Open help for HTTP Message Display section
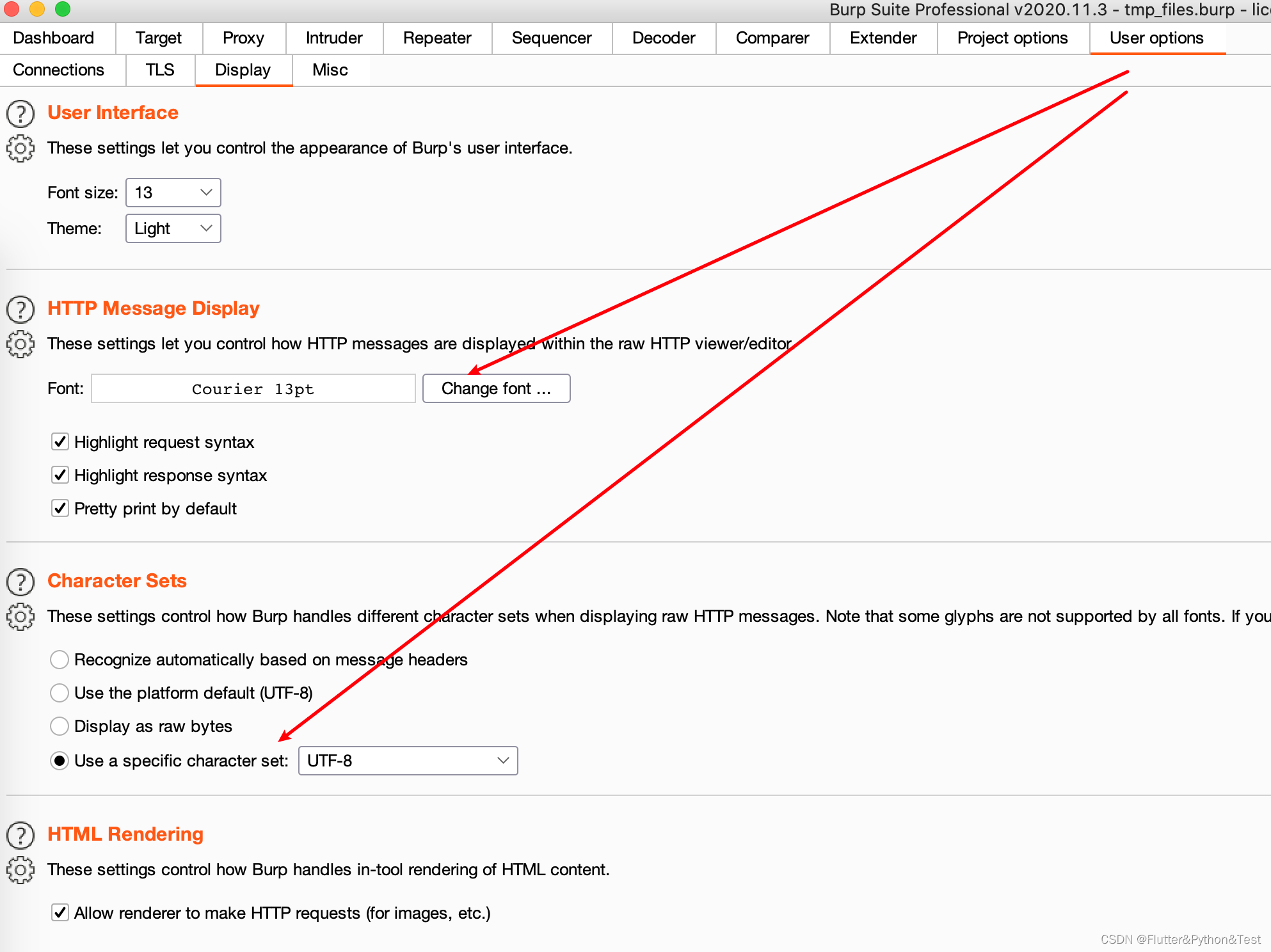 [20, 309]
